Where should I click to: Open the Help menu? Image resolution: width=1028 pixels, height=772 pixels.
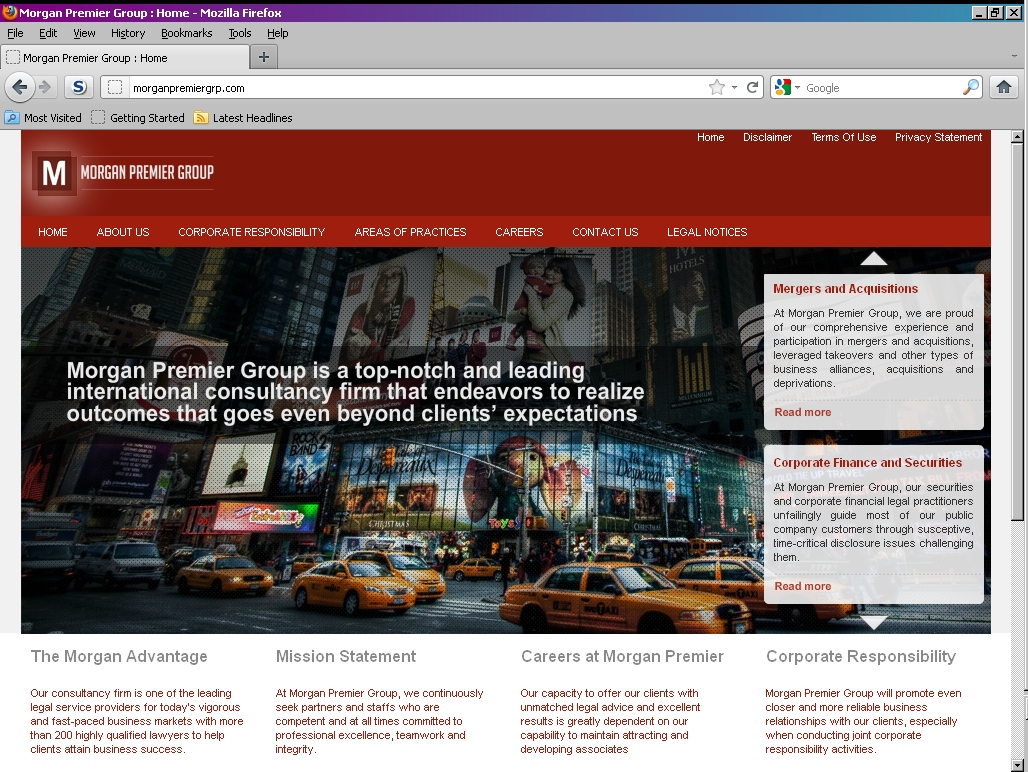tap(277, 33)
